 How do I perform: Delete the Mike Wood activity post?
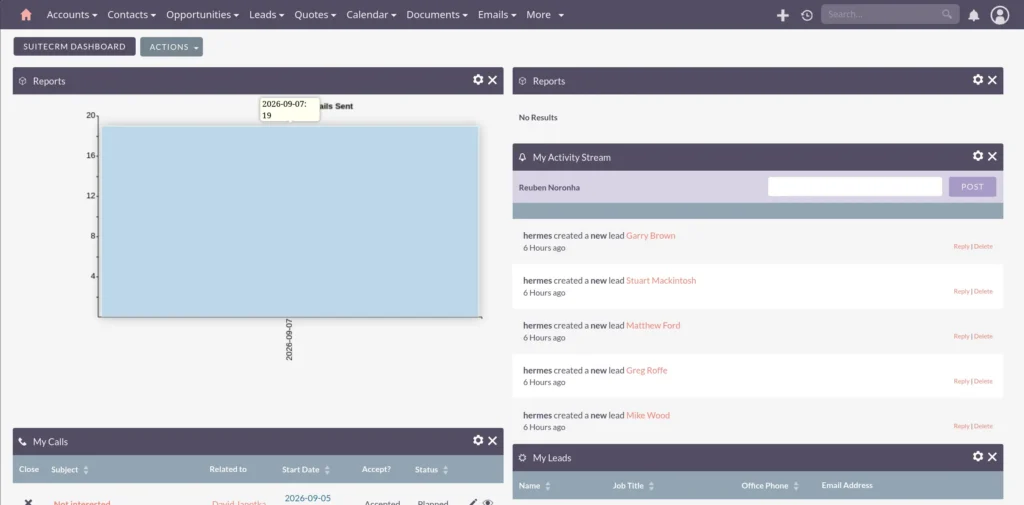click(x=983, y=426)
